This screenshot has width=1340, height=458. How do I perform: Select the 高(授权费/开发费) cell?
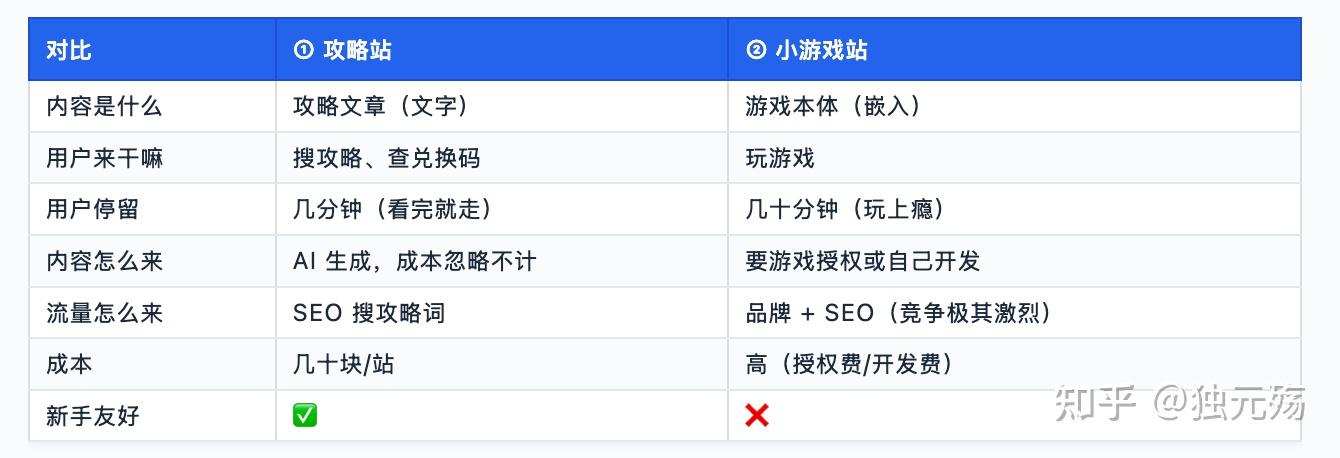(1014, 364)
